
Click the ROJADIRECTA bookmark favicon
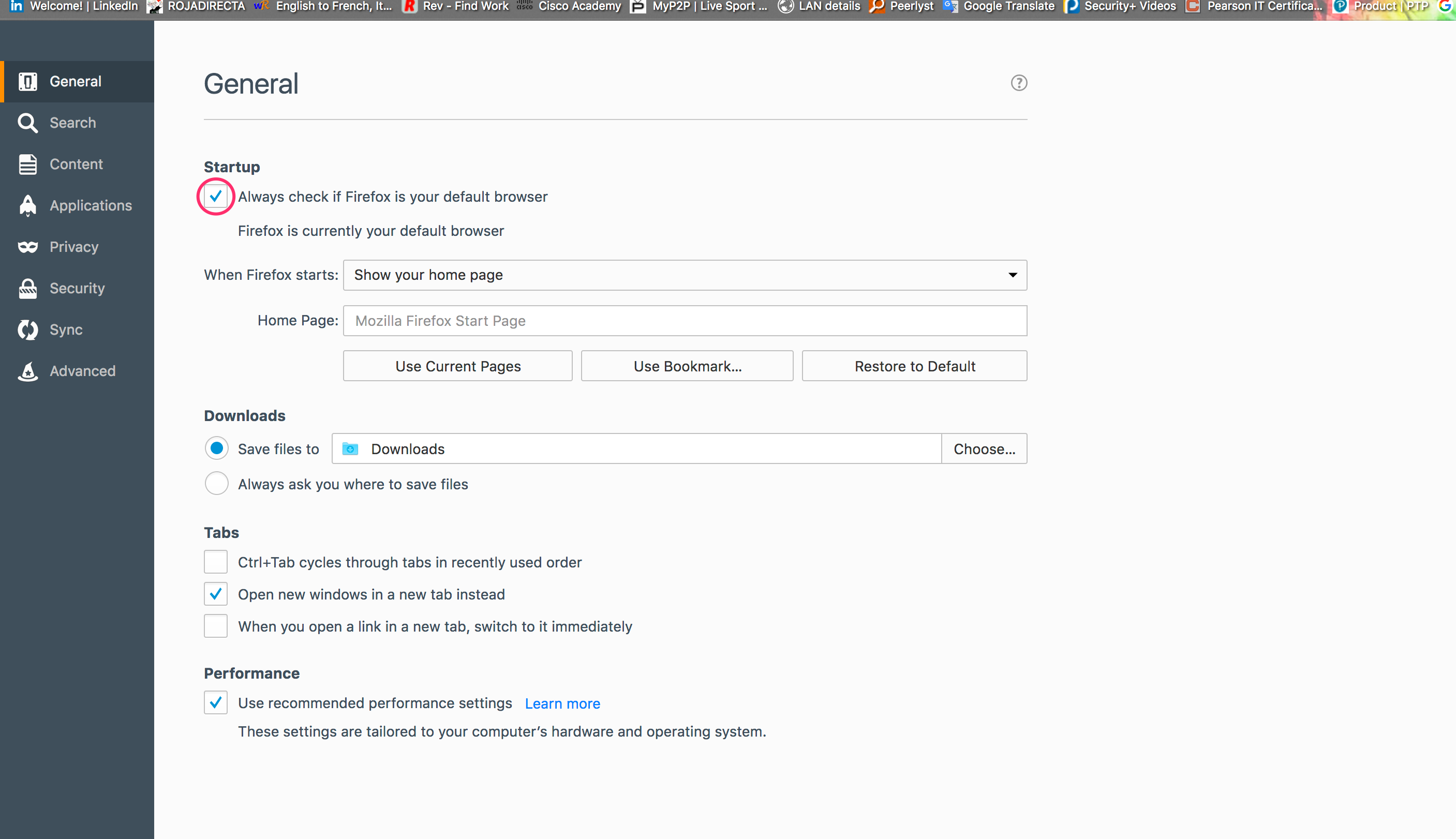155,6
